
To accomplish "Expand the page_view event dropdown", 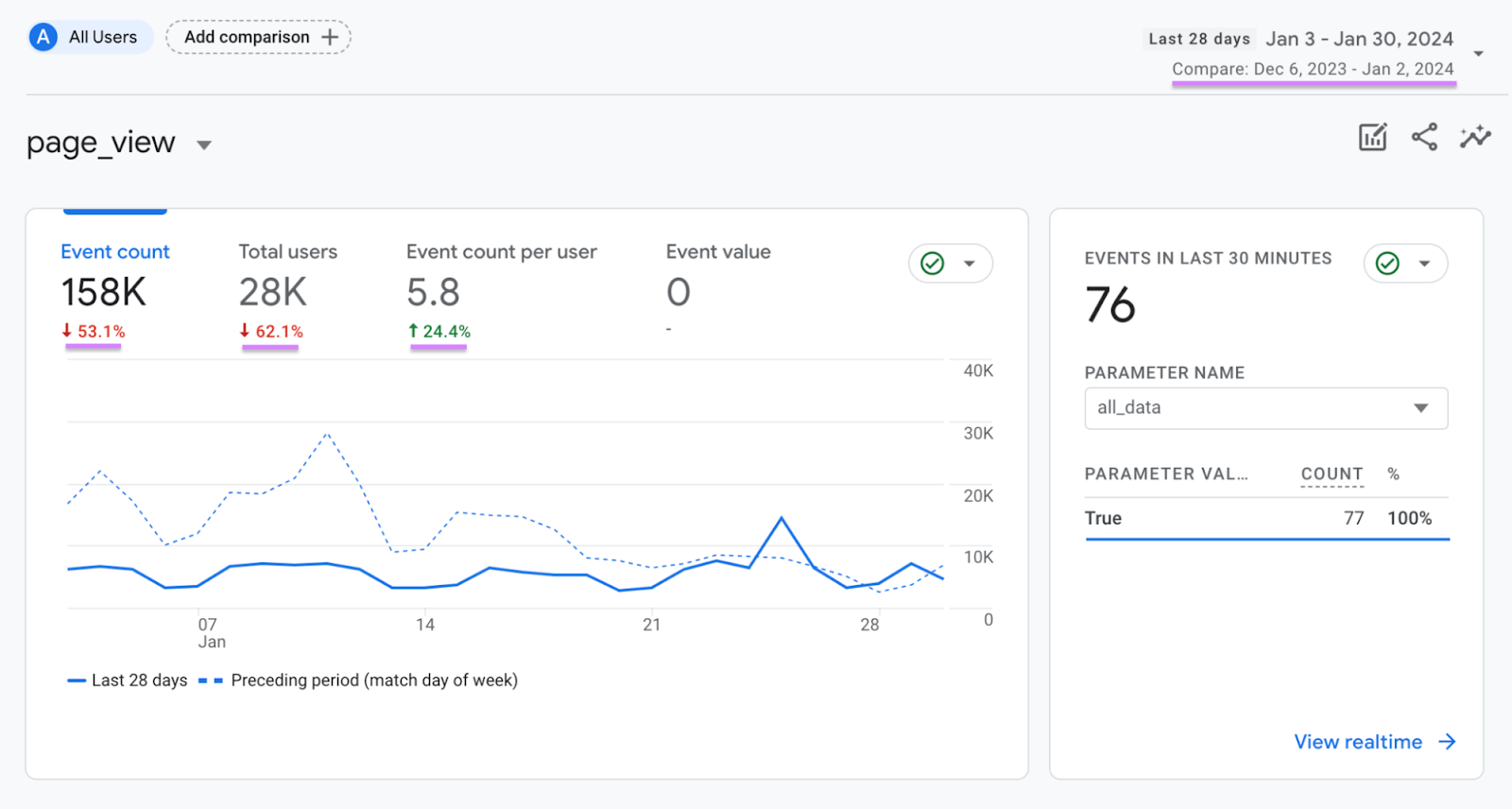I will 203,145.
